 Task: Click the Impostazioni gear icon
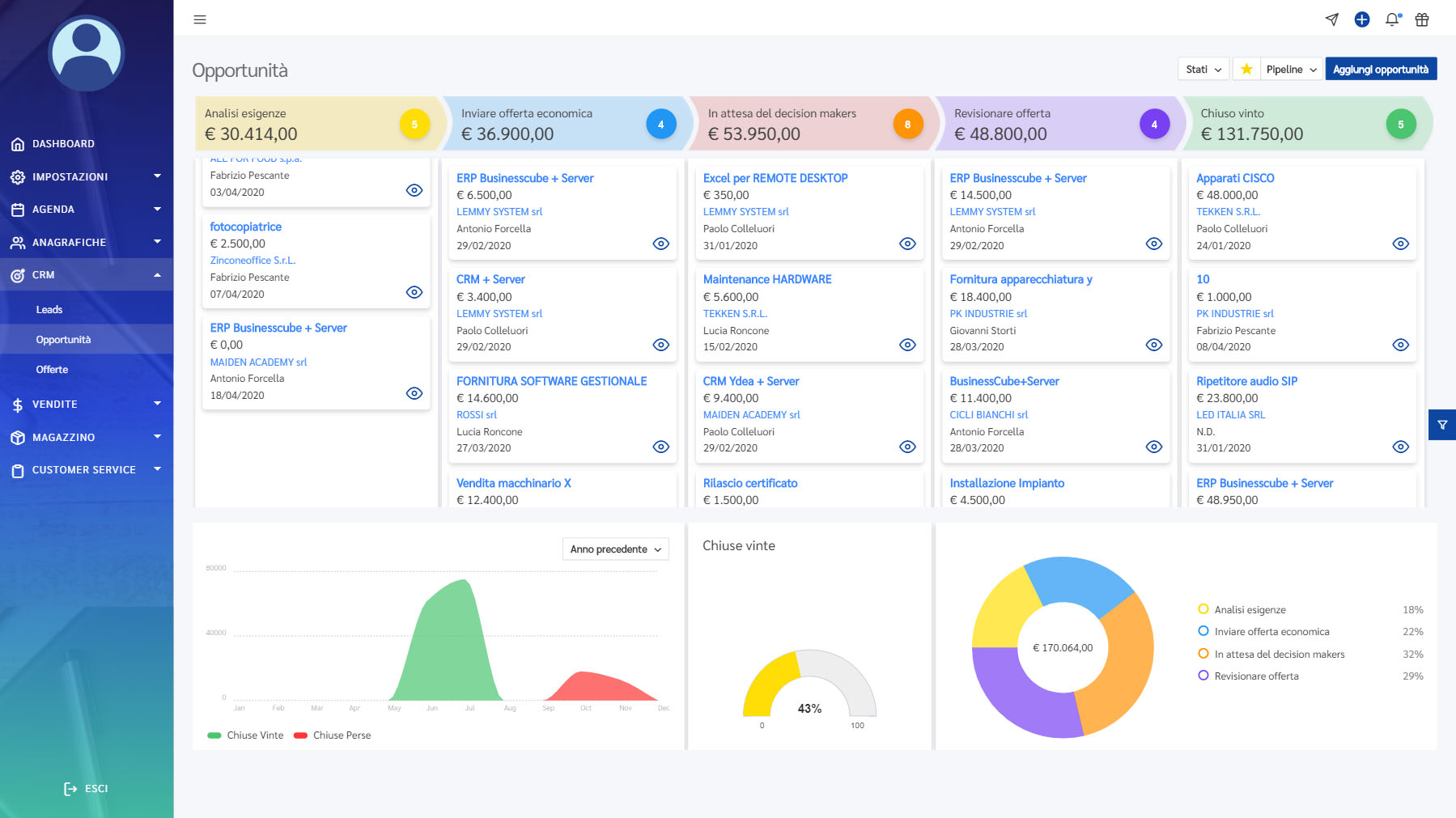(x=18, y=177)
